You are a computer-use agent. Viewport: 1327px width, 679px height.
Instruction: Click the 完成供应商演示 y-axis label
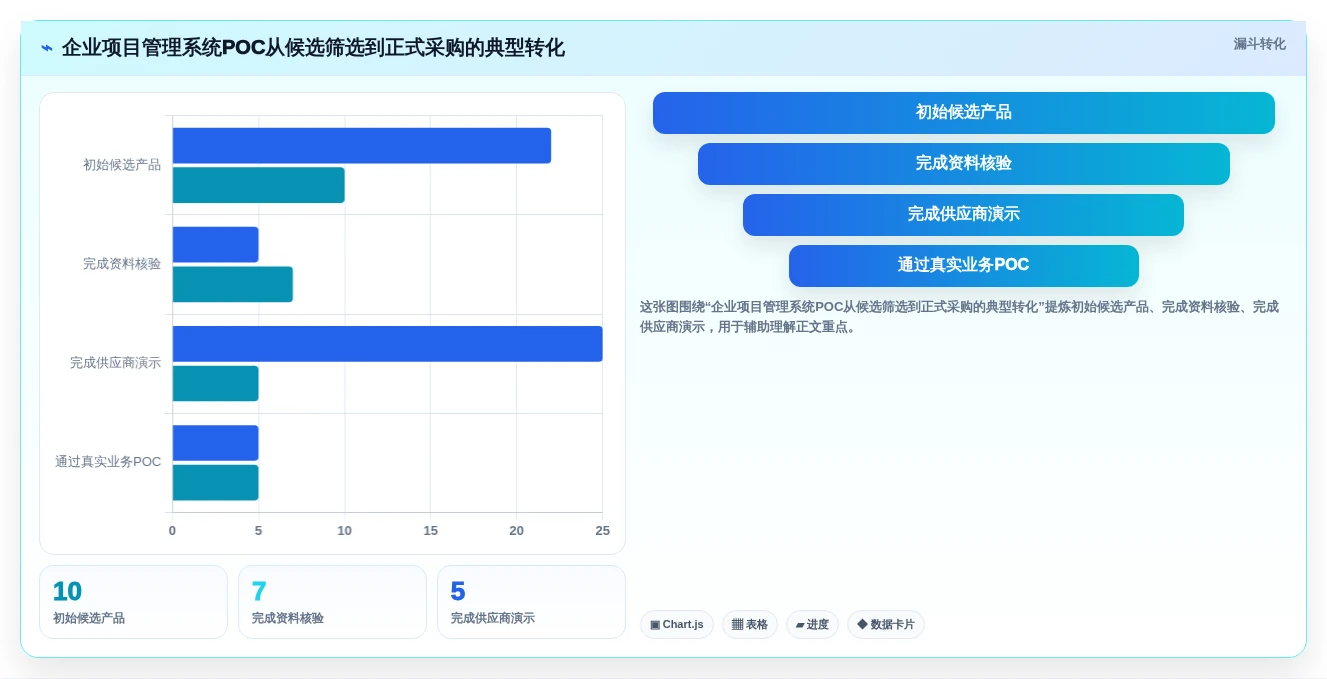click(115, 363)
